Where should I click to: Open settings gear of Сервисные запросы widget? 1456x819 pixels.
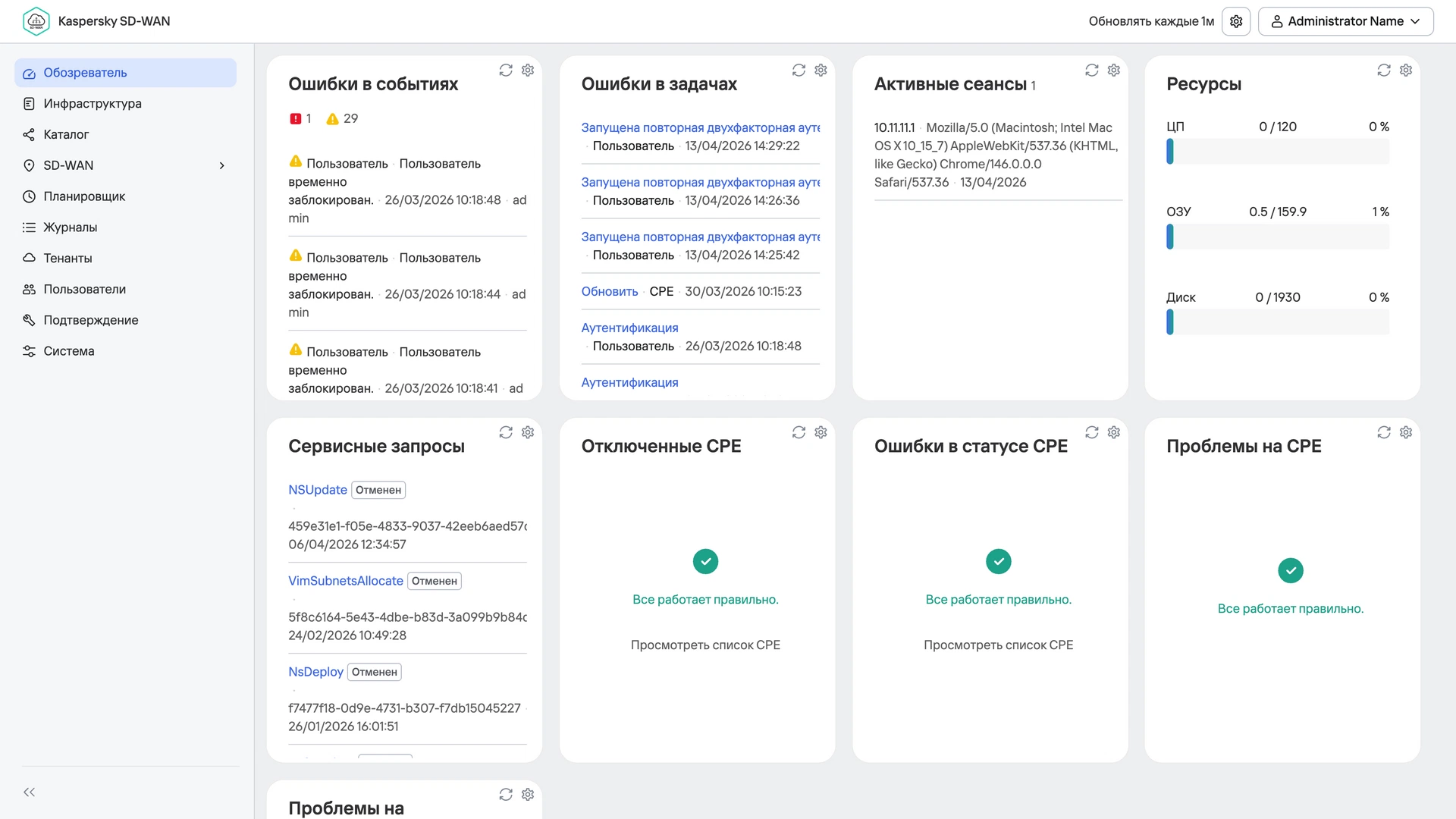pyautogui.click(x=528, y=432)
